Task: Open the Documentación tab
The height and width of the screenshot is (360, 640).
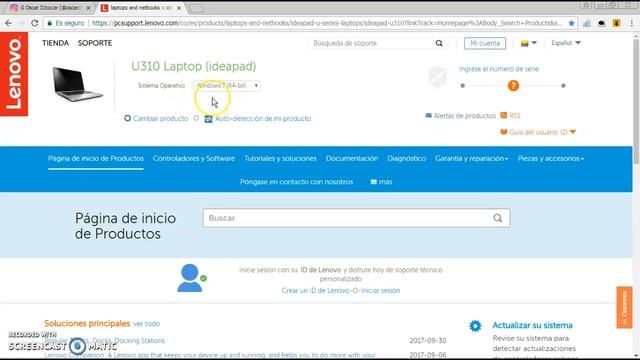Action: pos(352,158)
